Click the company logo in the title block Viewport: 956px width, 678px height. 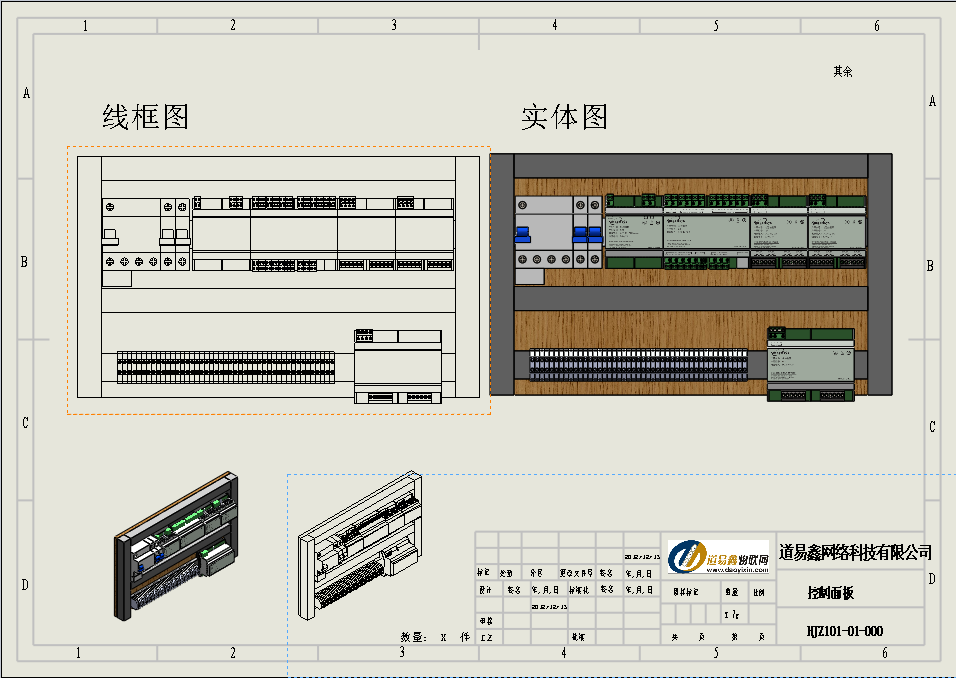pyautogui.click(x=717, y=558)
